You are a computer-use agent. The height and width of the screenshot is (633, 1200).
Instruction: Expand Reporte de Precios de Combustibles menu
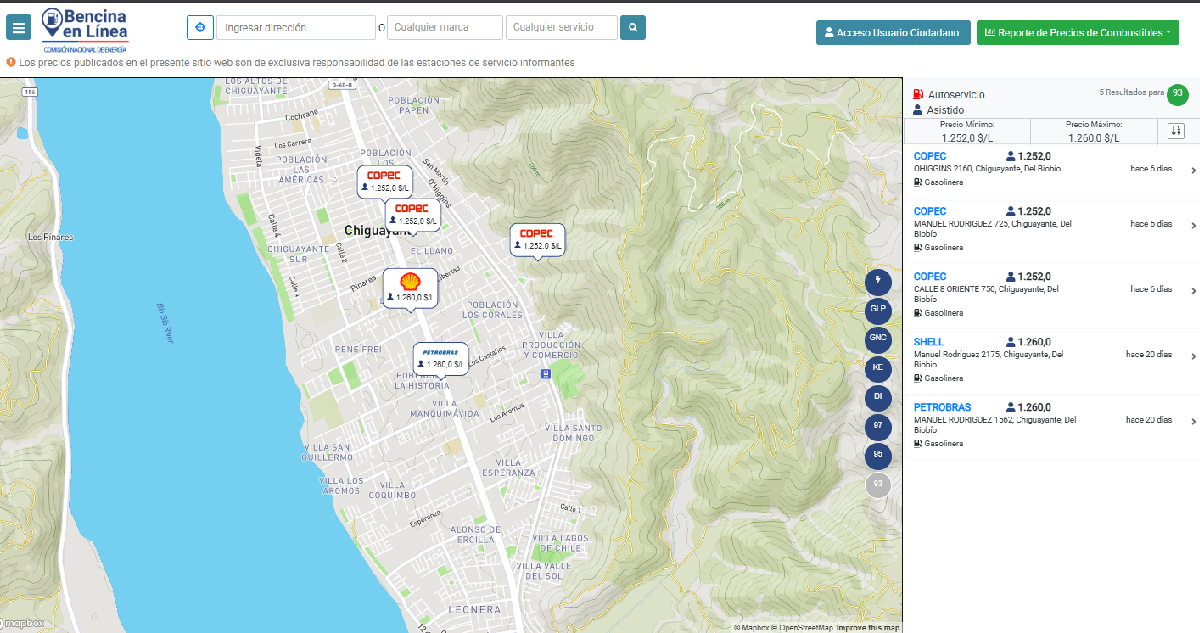coord(1077,32)
